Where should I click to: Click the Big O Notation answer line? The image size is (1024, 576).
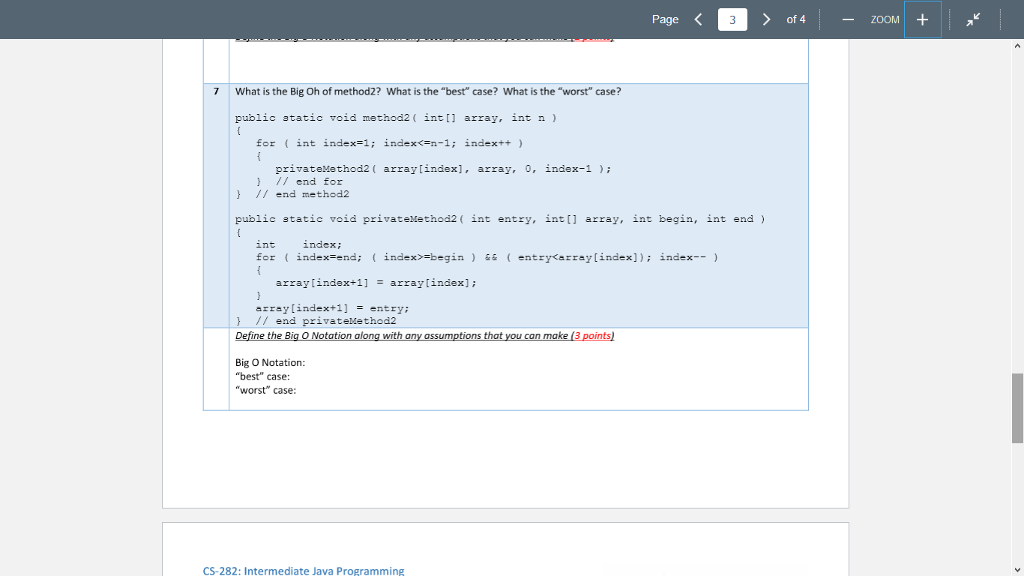click(x=267, y=362)
